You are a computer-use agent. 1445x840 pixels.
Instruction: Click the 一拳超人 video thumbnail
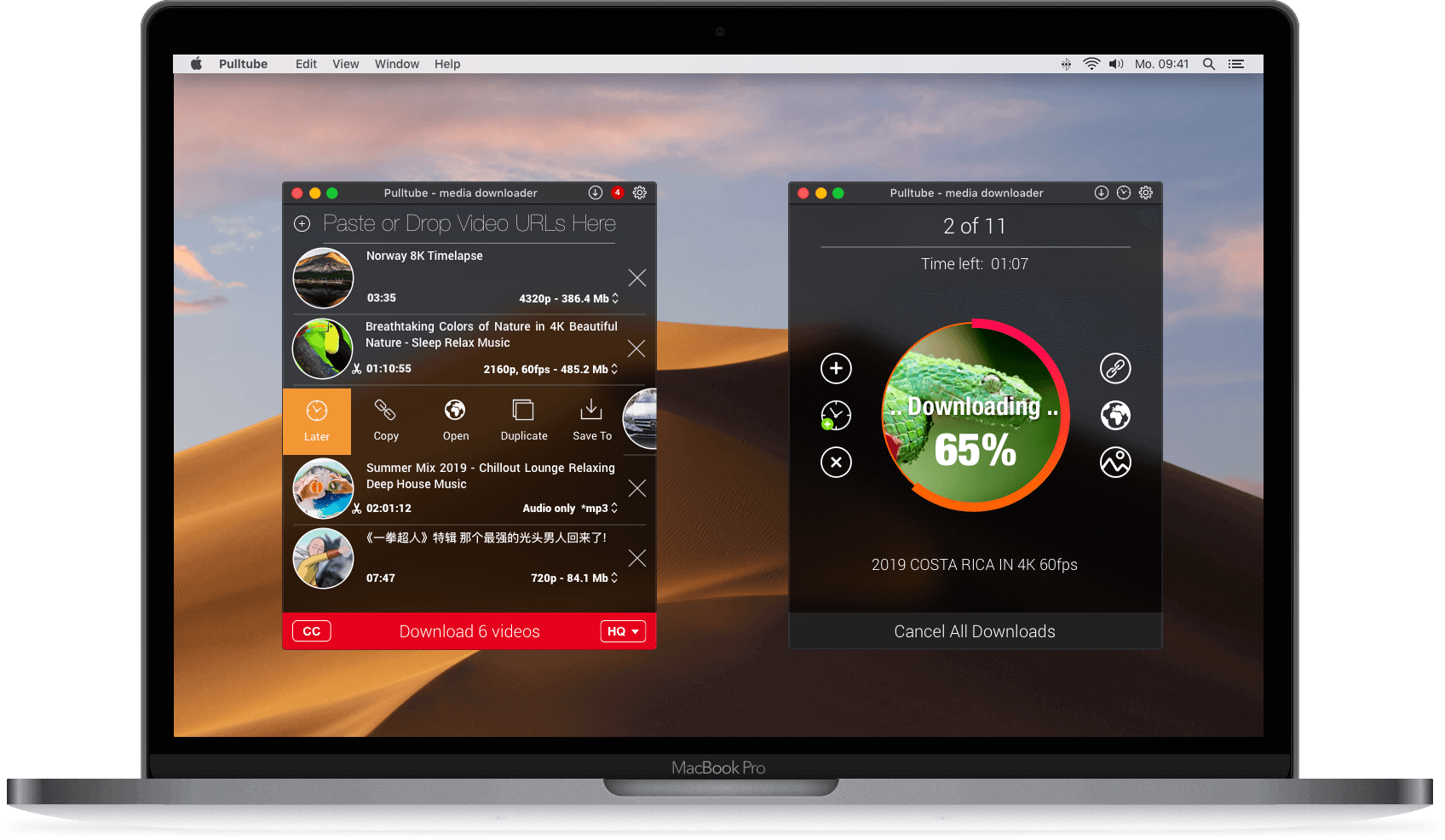323,558
